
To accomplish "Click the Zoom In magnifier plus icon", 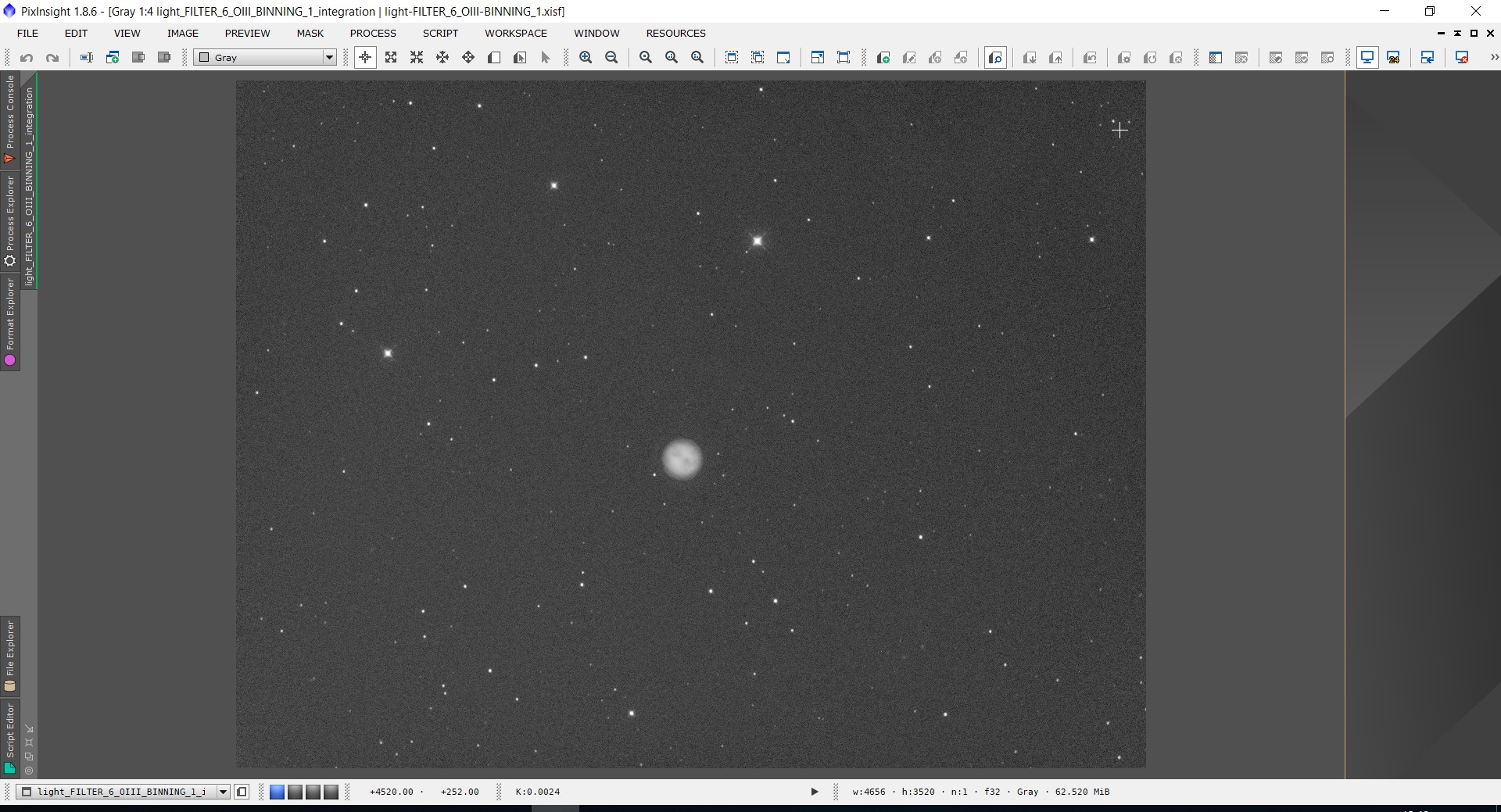I will tap(586, 58).
